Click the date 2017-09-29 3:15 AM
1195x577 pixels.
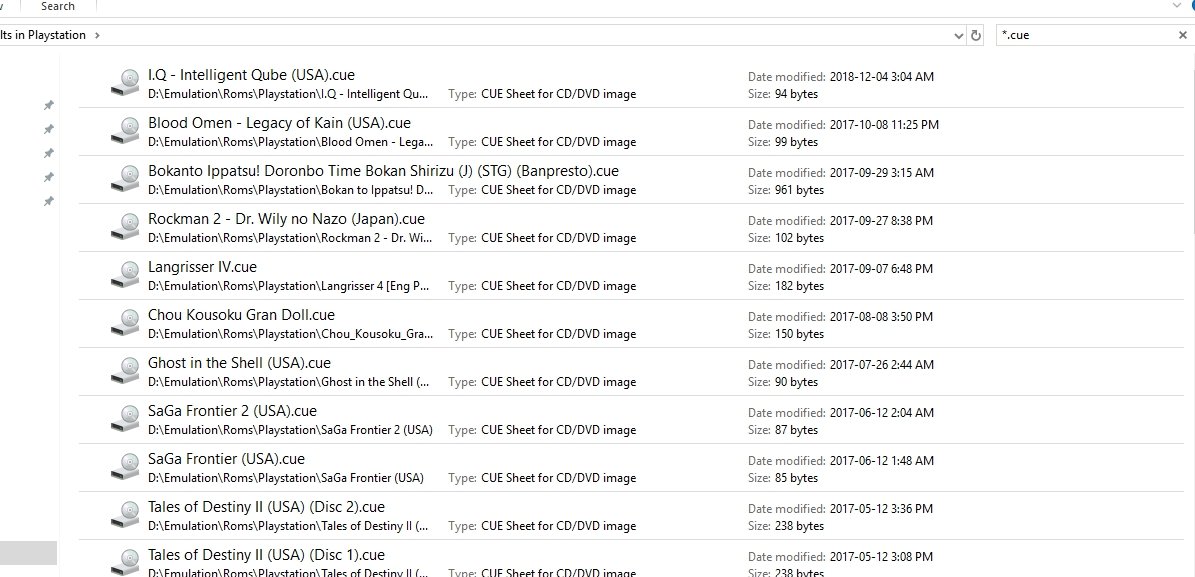pyautogui.click(x=882, y=173)
